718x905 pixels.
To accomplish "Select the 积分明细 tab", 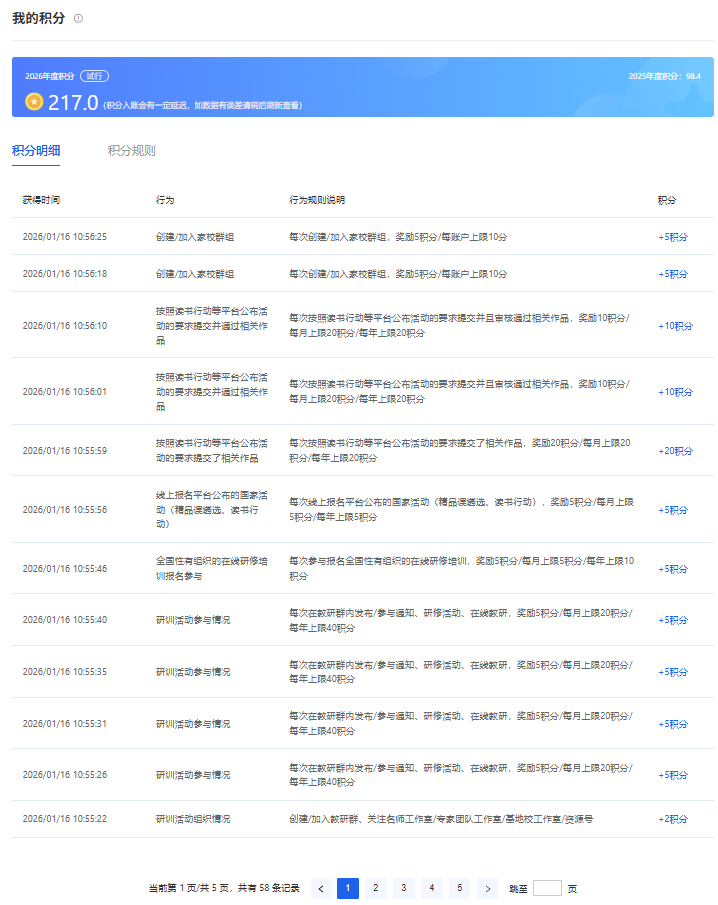I will click(x=36, y=151).
